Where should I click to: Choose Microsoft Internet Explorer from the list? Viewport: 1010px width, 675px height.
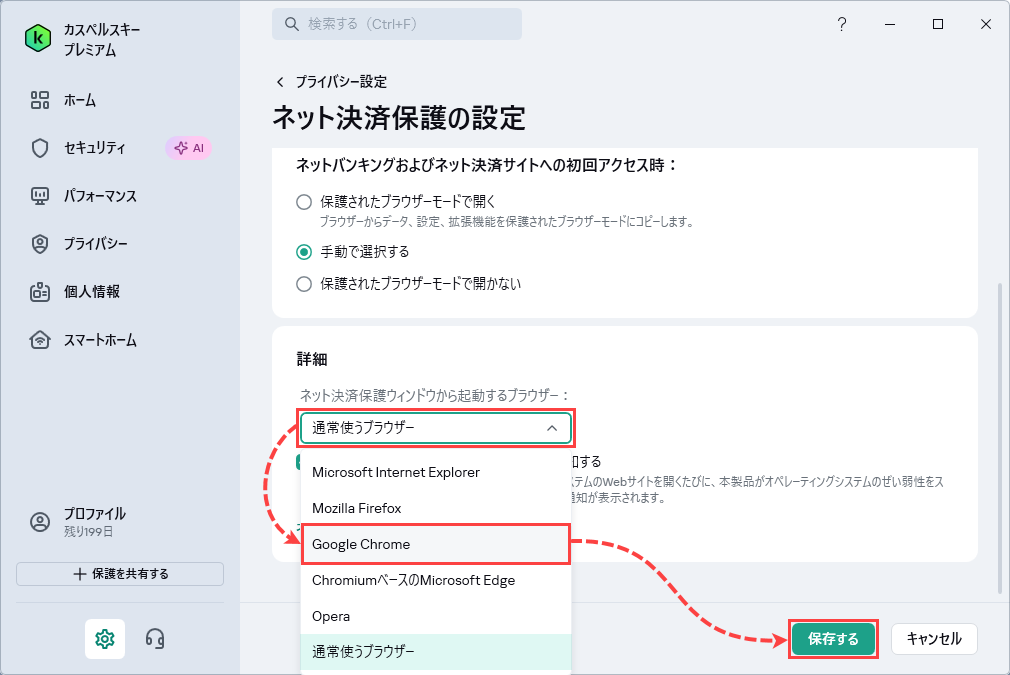pos(436,472)
